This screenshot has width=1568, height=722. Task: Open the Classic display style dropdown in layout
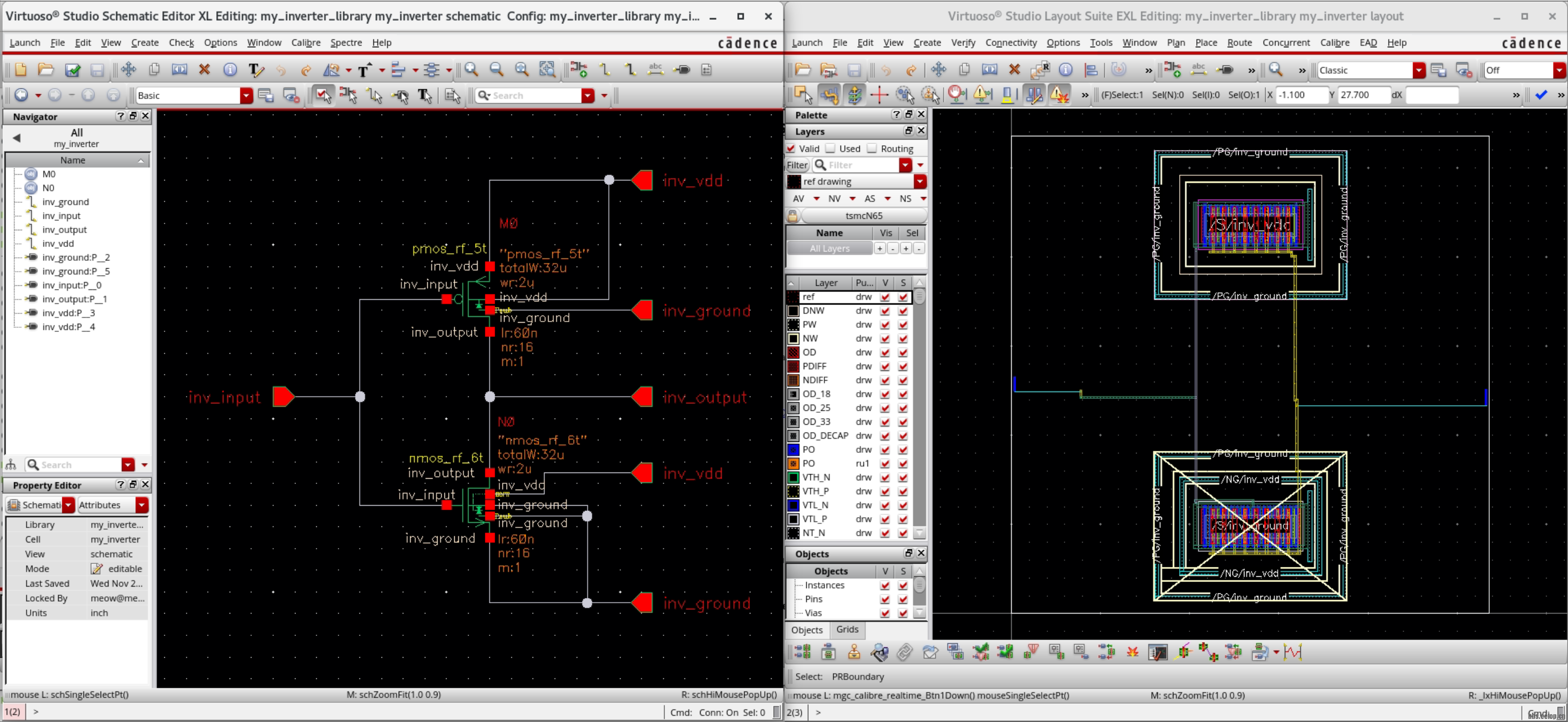[1420, 70]
